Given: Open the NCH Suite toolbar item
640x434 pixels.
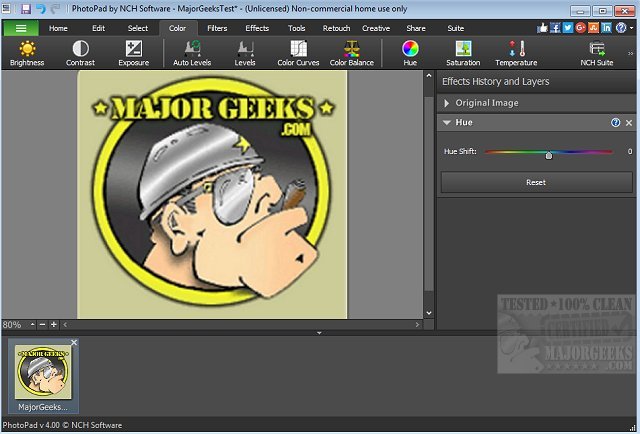Looking at the screenshot, I should [x=597, y=53].
